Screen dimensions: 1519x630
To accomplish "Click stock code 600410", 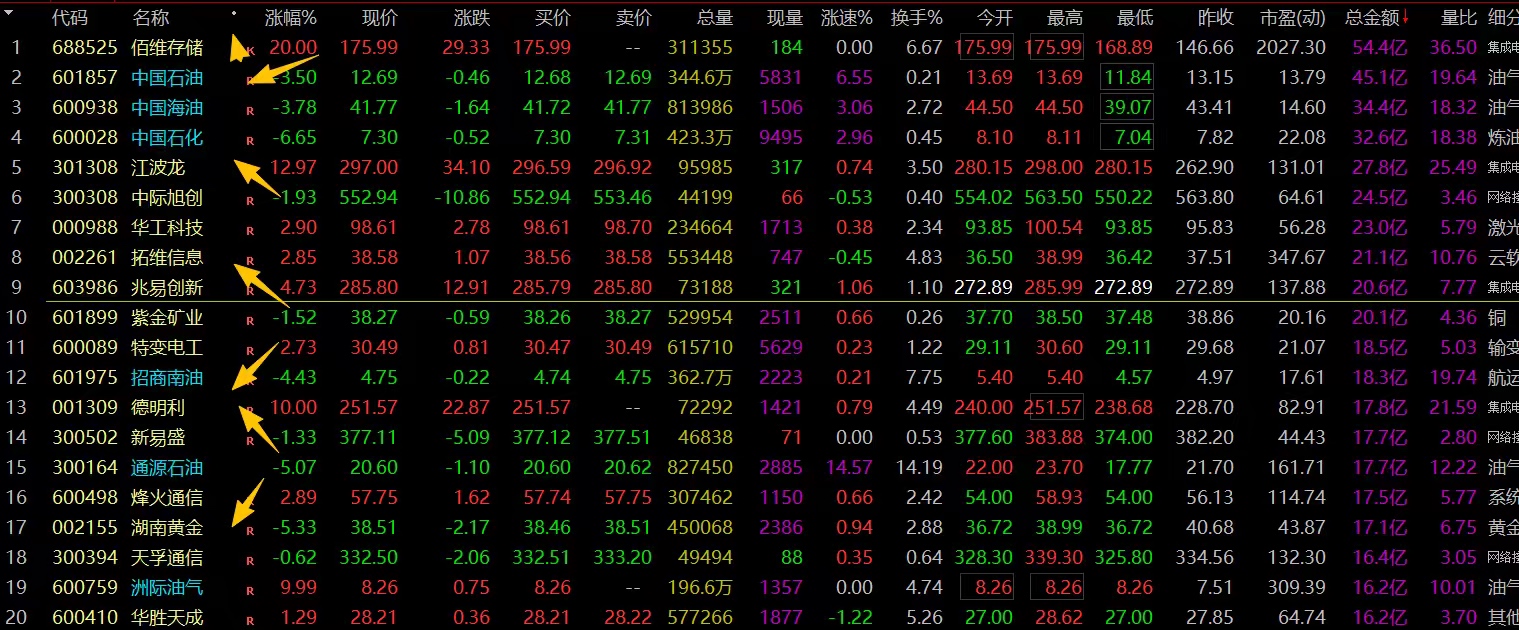I will pyautogui.click(x=85, y=618).
